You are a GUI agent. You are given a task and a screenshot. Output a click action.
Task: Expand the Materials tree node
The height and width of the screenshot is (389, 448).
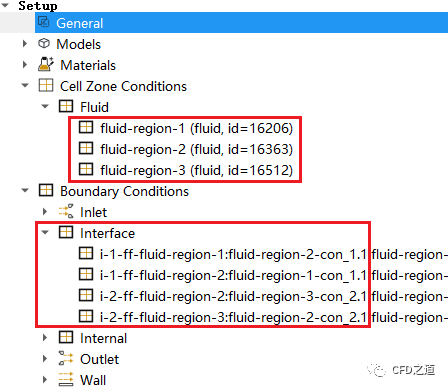25,64
